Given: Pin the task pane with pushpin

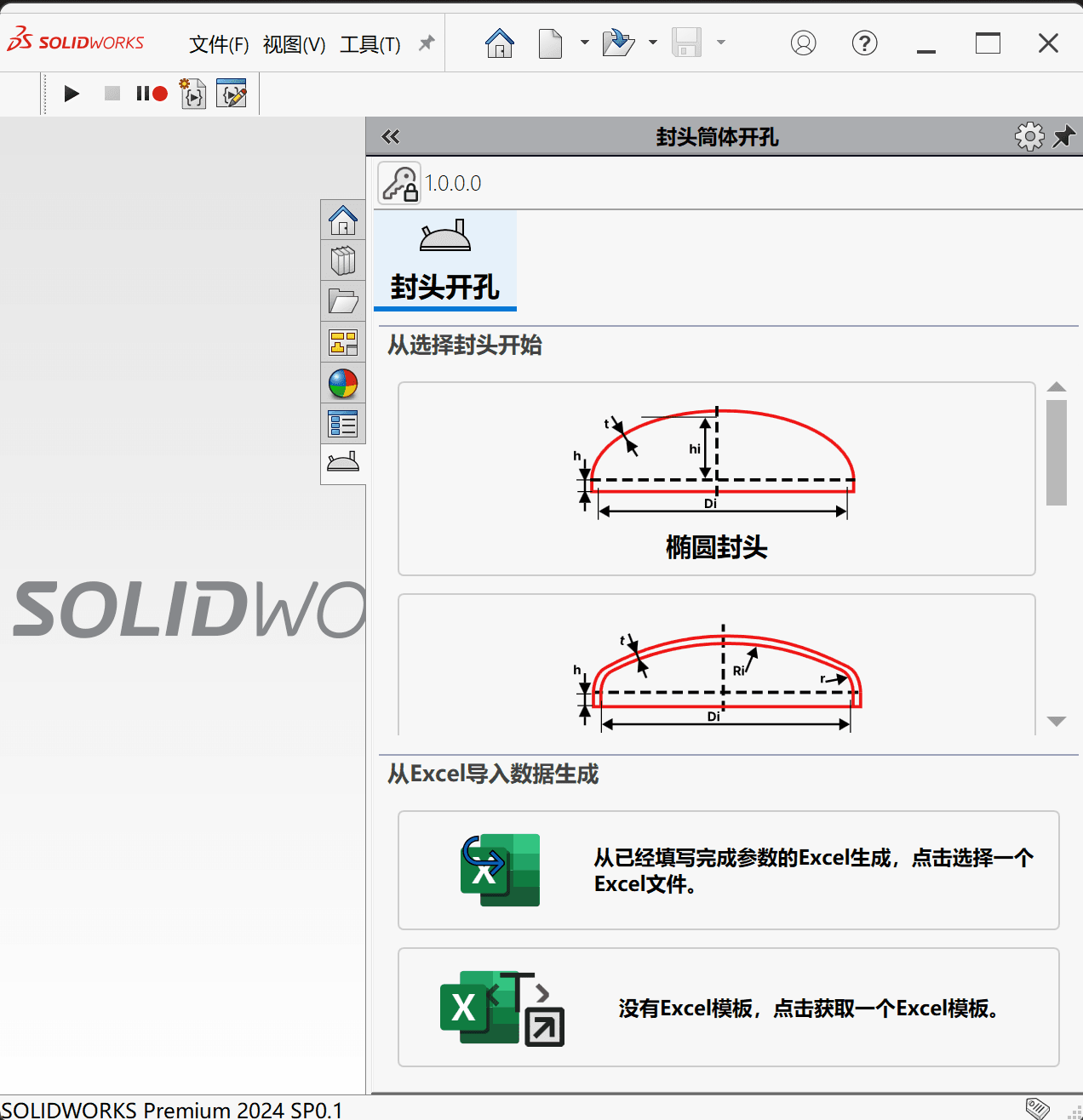Looking at the screenshot, I should click(1063, 136).
